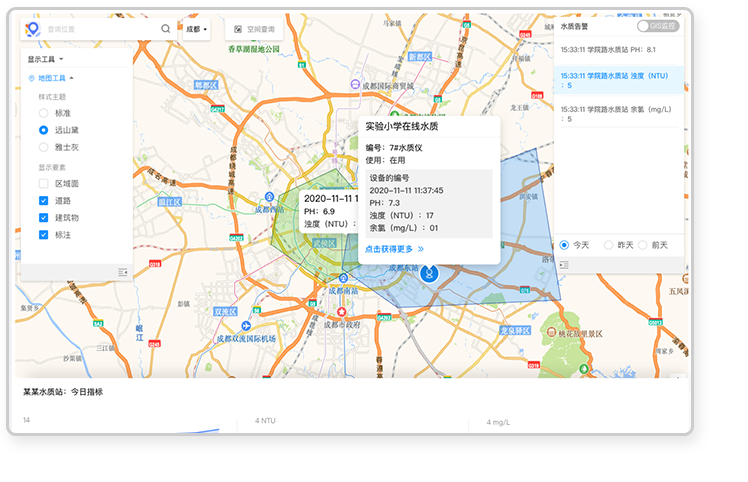
Task: Uncheck the 道路 checkbox
Action: (43, 201)
